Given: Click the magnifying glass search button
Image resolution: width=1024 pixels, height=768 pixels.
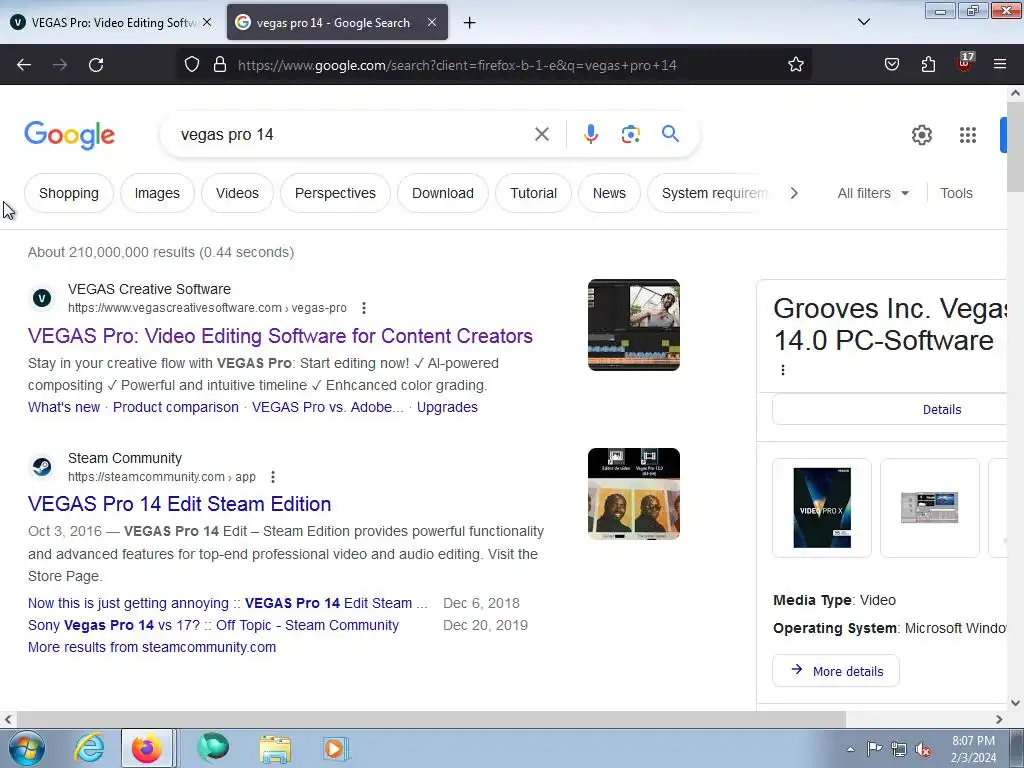Looking at the screenshot, I should (x=670, y=135).
